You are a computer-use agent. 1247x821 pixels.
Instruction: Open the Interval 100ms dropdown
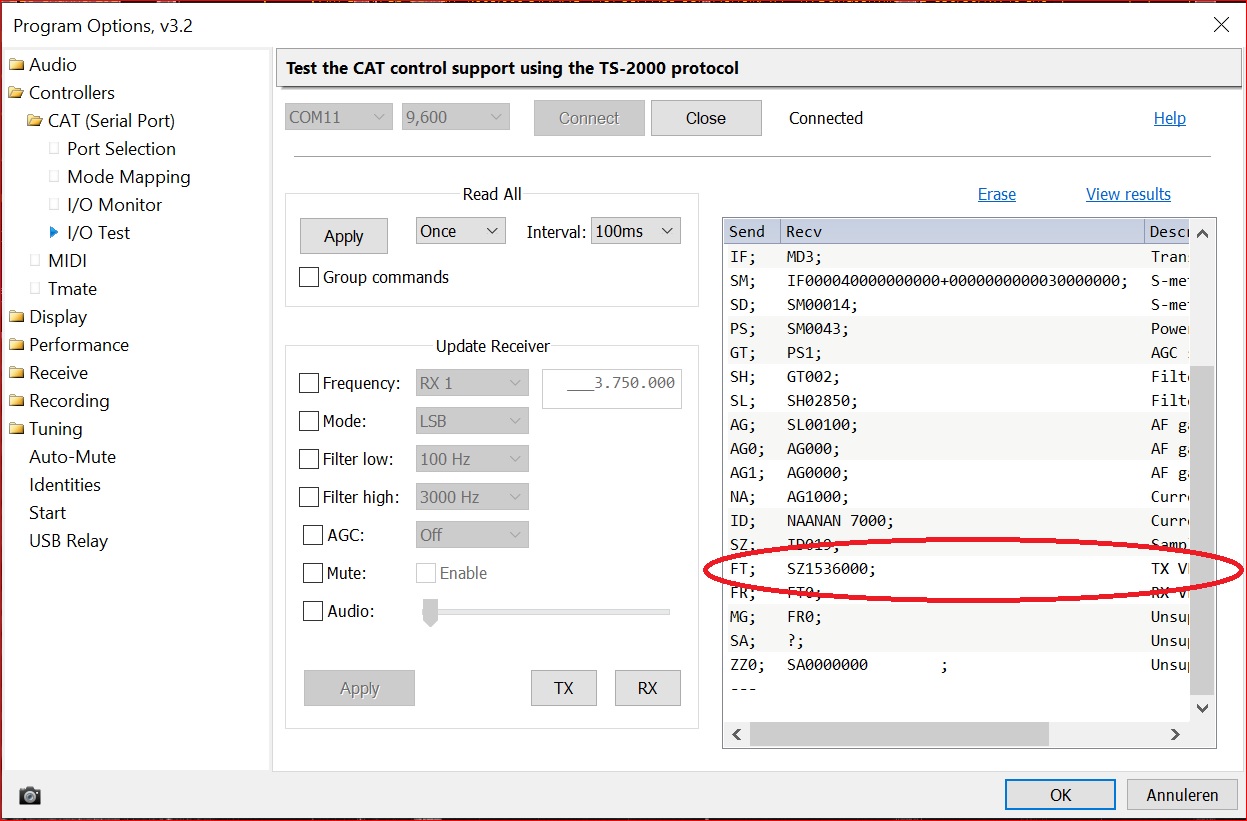click(635, 231)
